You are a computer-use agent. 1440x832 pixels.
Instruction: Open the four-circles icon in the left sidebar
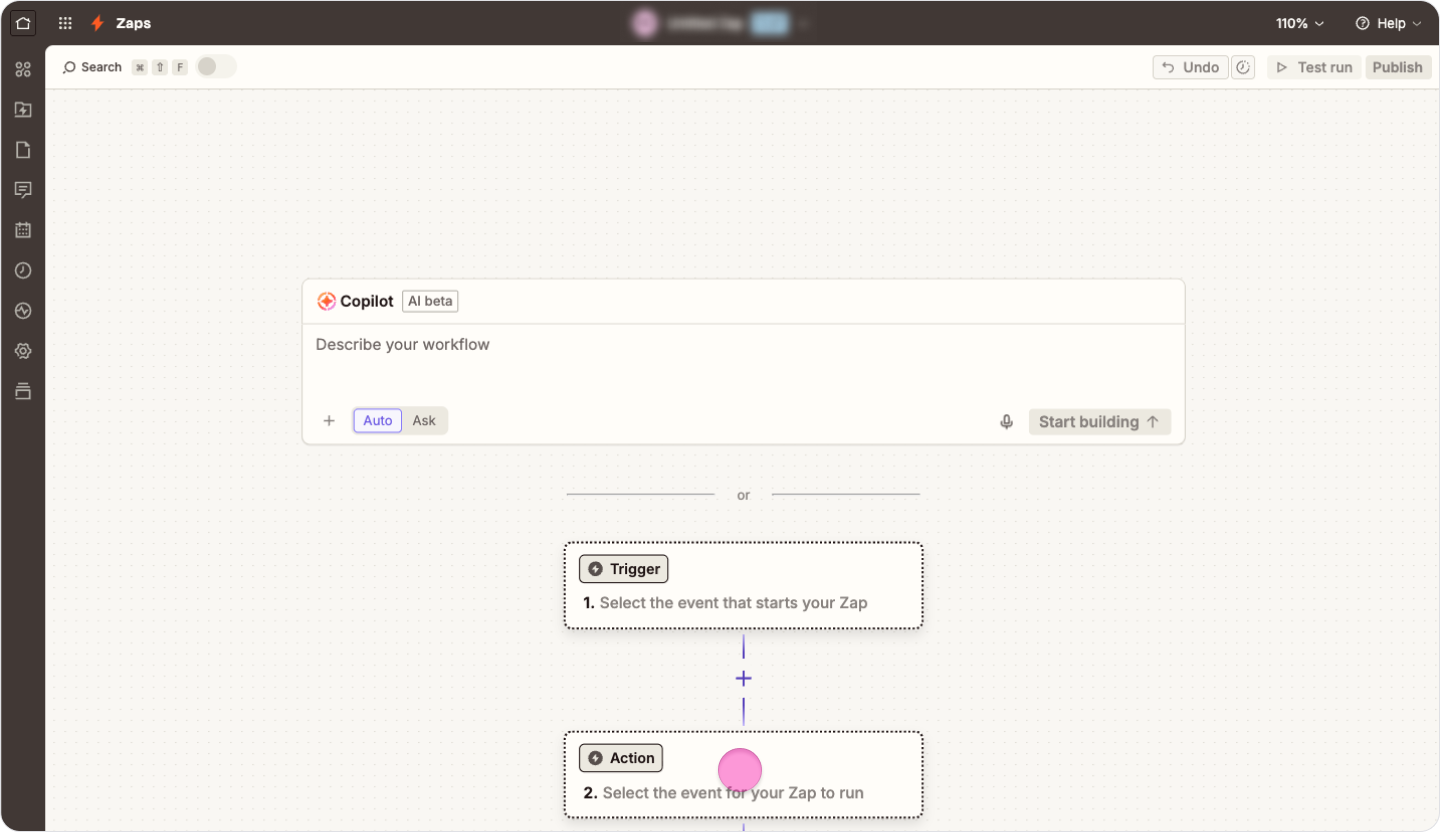tap(23, 69)
